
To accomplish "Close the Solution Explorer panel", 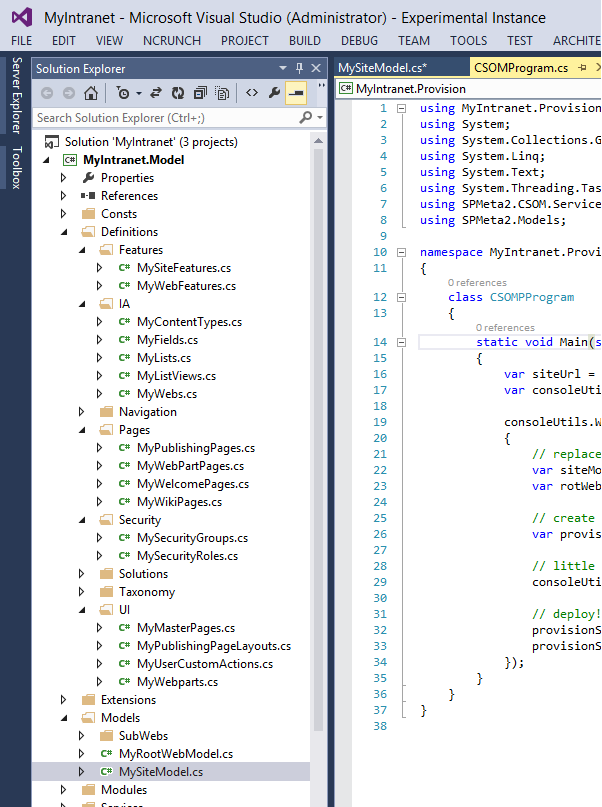I will tap(316, 68).
